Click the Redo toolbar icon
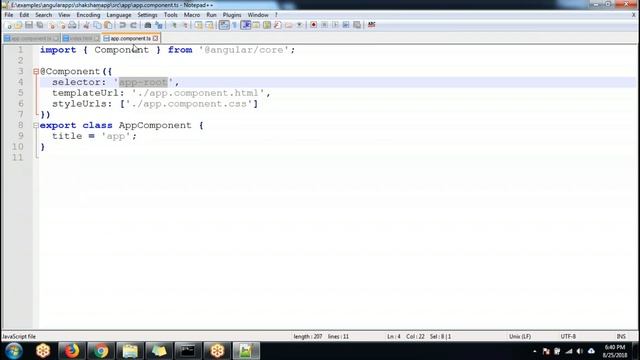Image resolution: width=640 pixels, height=360 pixels. point(133,25)
